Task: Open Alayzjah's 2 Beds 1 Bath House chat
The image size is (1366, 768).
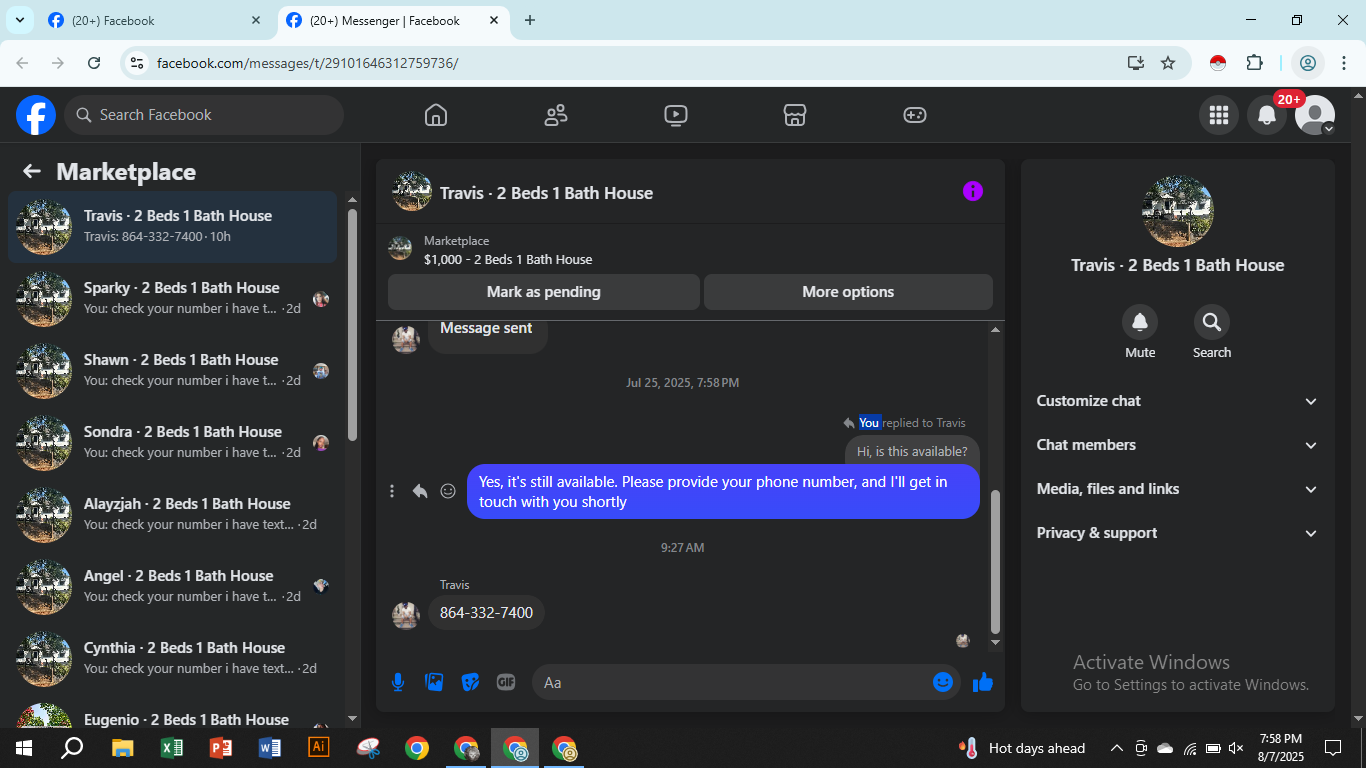Action: (173, 515)
